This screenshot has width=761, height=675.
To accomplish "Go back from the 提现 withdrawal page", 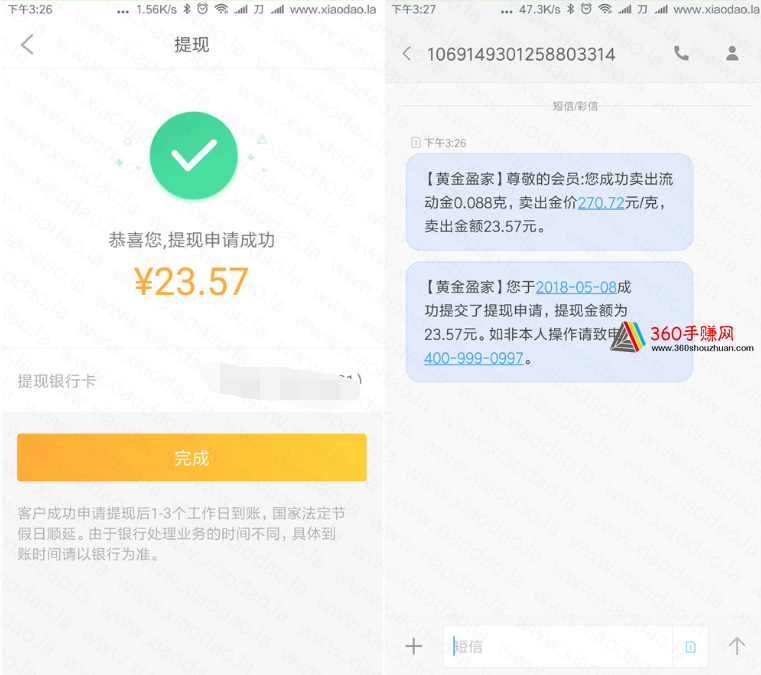I will point(27,45).
